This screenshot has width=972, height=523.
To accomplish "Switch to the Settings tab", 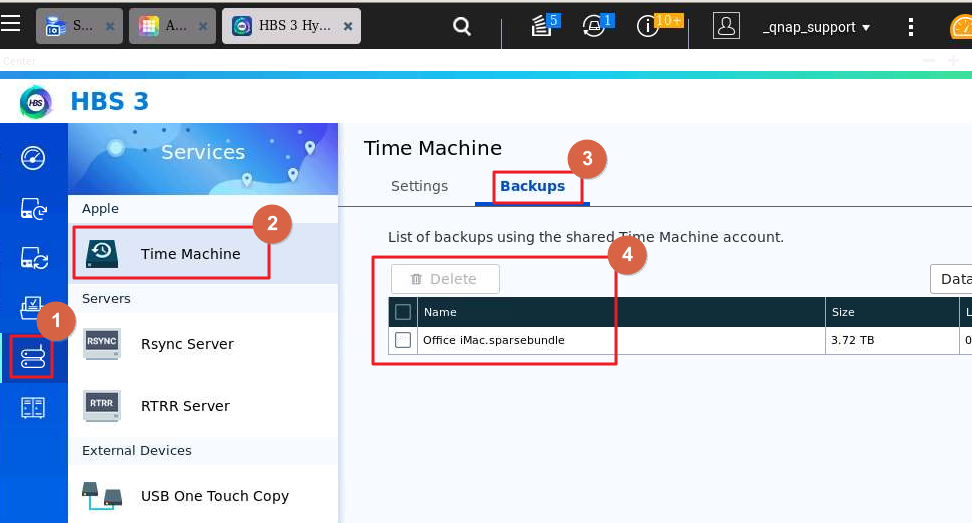I will coord(420,186).
